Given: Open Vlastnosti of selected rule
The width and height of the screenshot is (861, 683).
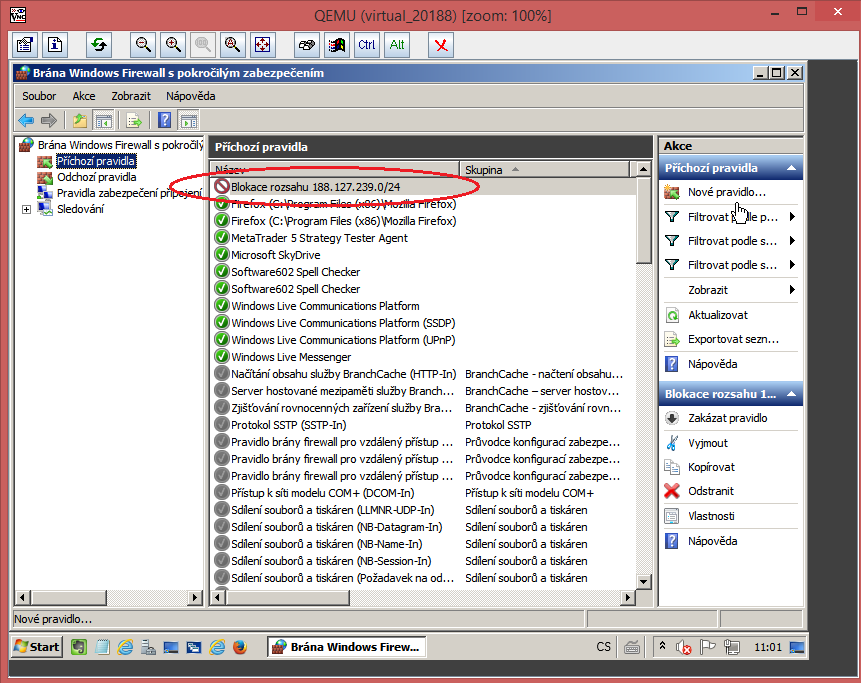Looking at the screenshot, I should click(711, 516).
